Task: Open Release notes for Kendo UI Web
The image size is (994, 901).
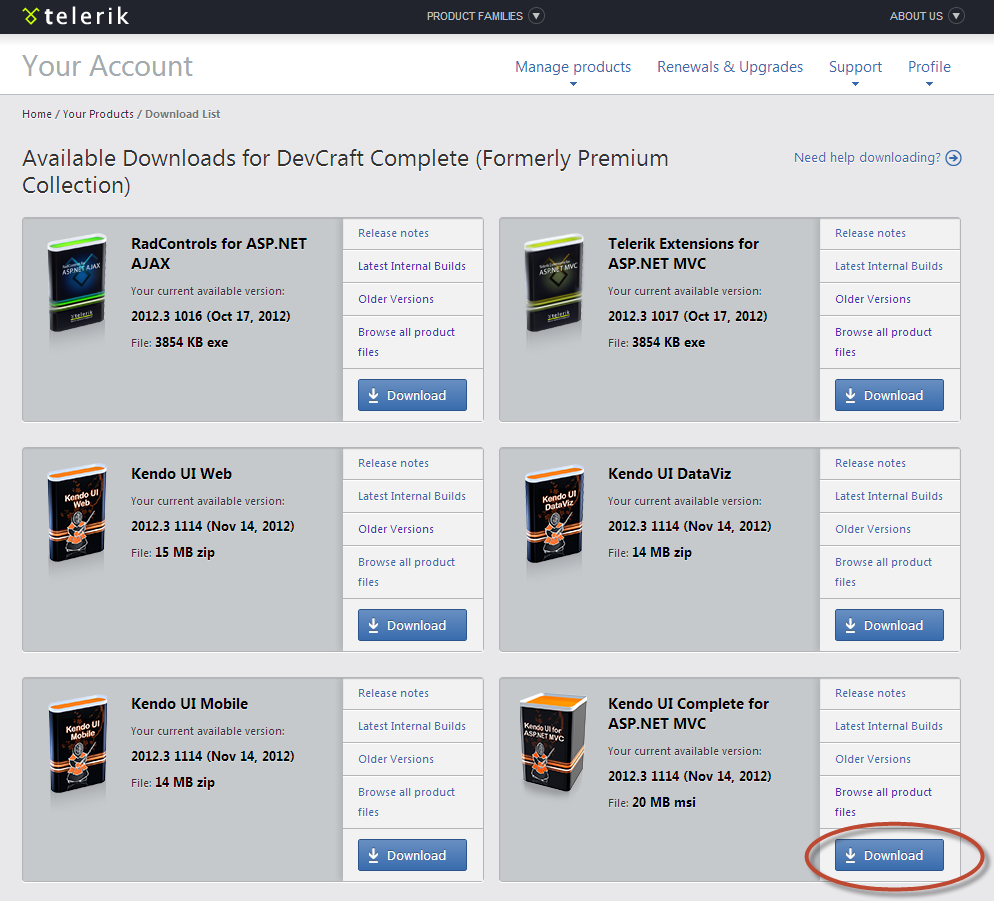Action: click(394, 463)
